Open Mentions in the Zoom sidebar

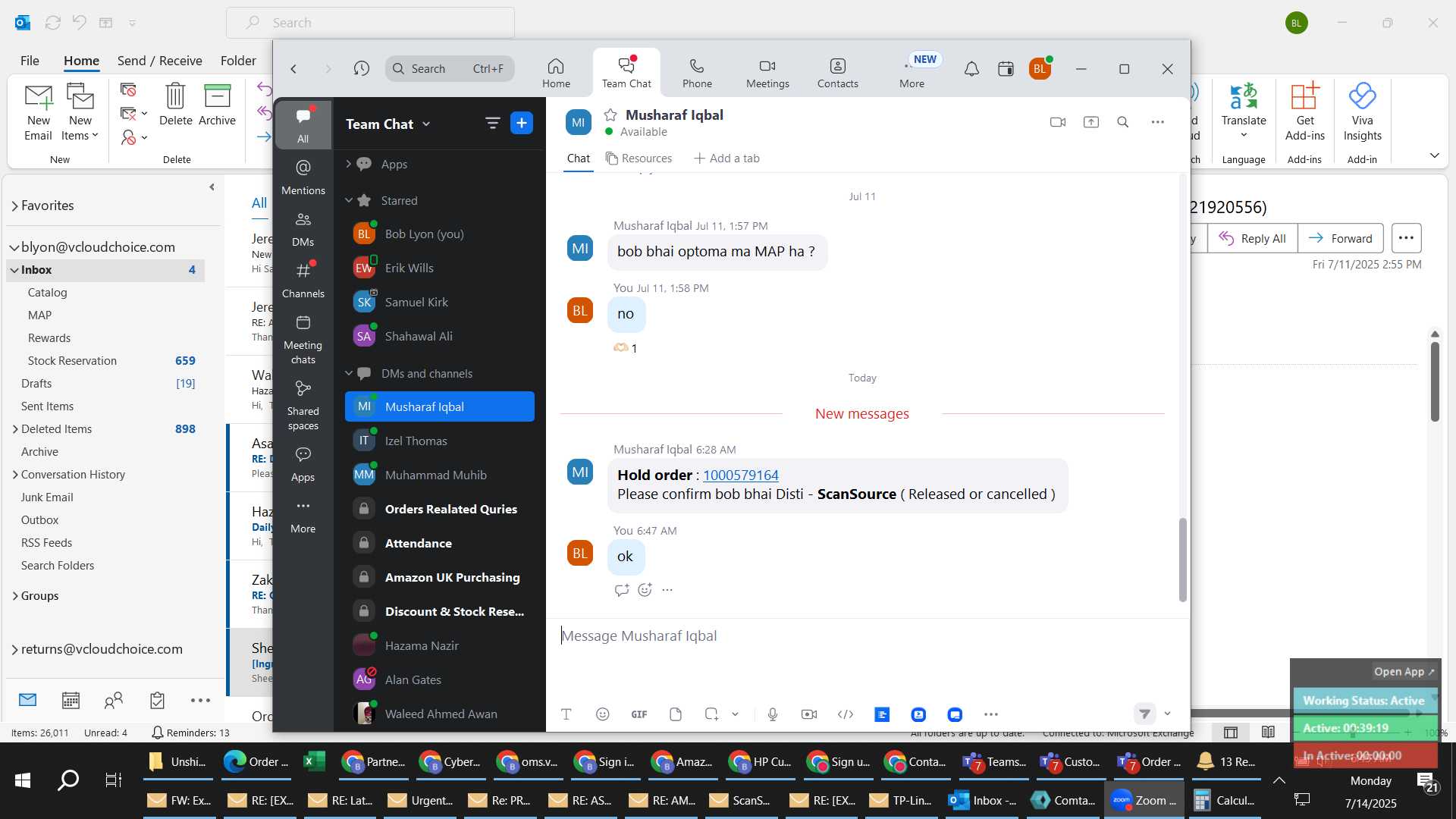point(303,177)
